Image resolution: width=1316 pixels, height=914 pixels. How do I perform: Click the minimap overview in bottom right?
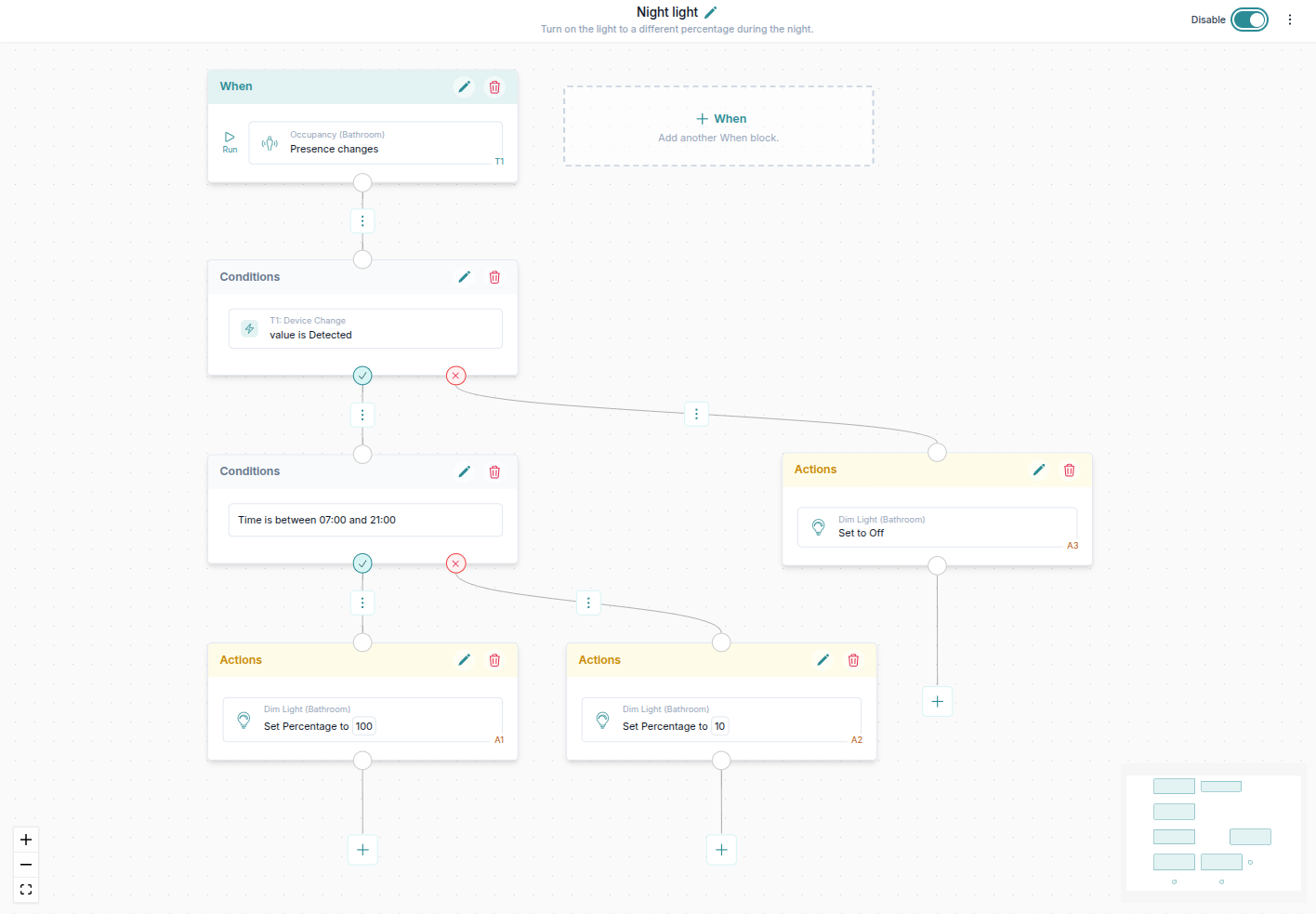click(x=1213, y=833)
